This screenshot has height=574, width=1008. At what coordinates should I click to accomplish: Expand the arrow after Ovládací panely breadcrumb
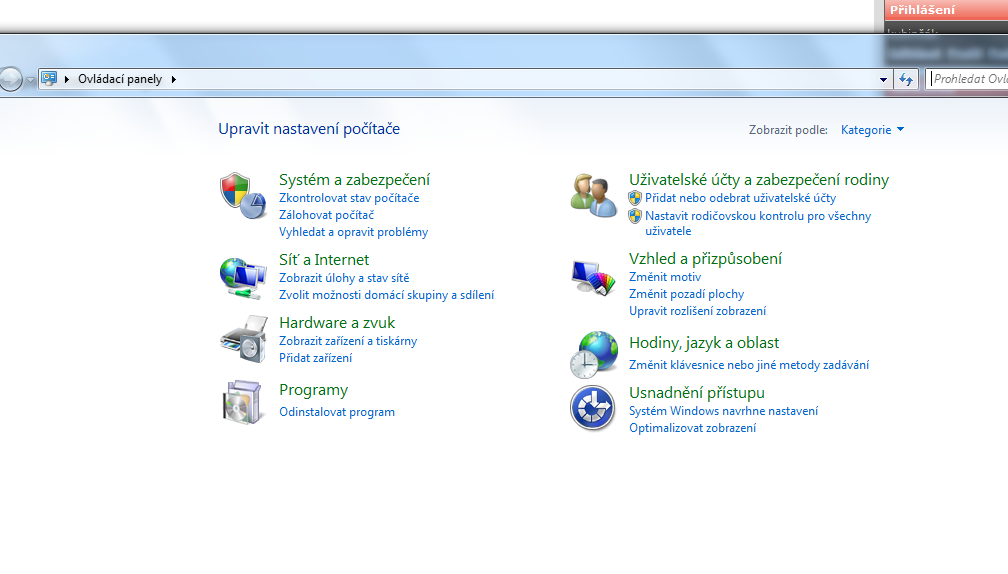[174, 79]
